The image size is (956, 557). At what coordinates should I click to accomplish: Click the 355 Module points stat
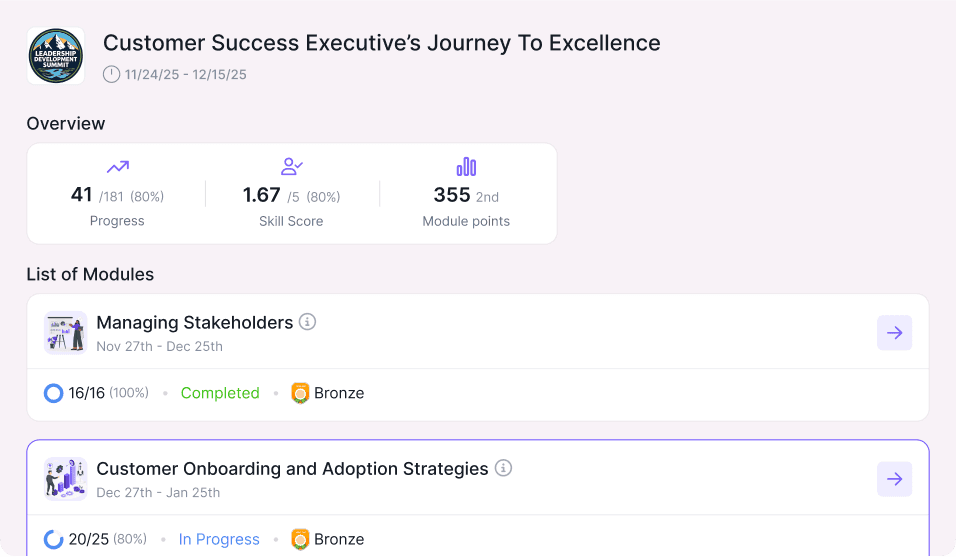coord(452,195)
